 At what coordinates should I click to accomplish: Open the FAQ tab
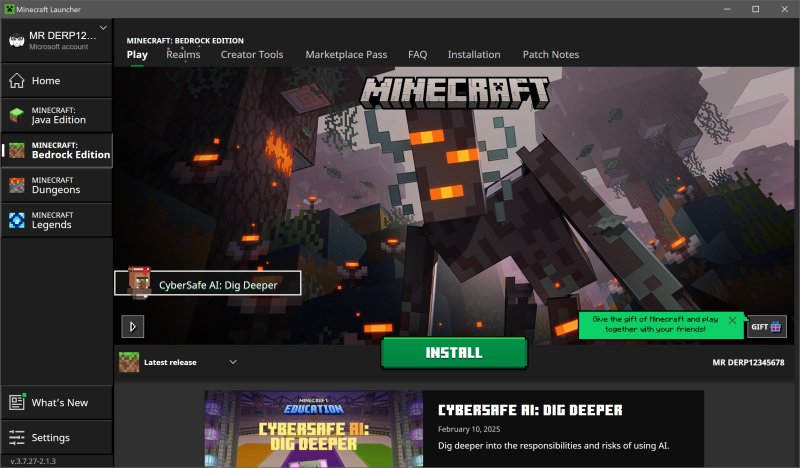click(x=417, y=55)
